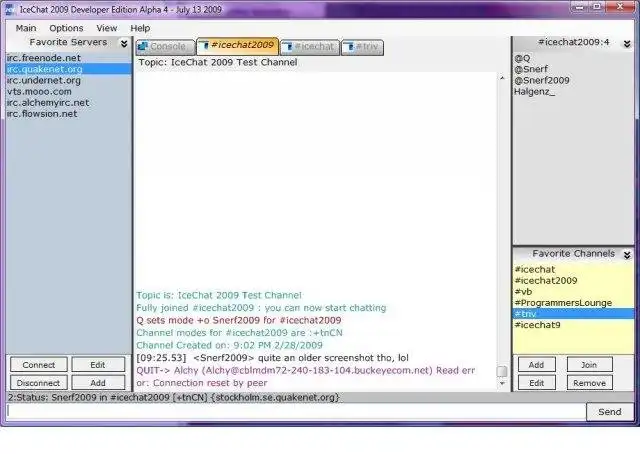Click the chat scrollbar up arrow
The height and width of the screenshot is (454, 640).
[x=502, y=78]
